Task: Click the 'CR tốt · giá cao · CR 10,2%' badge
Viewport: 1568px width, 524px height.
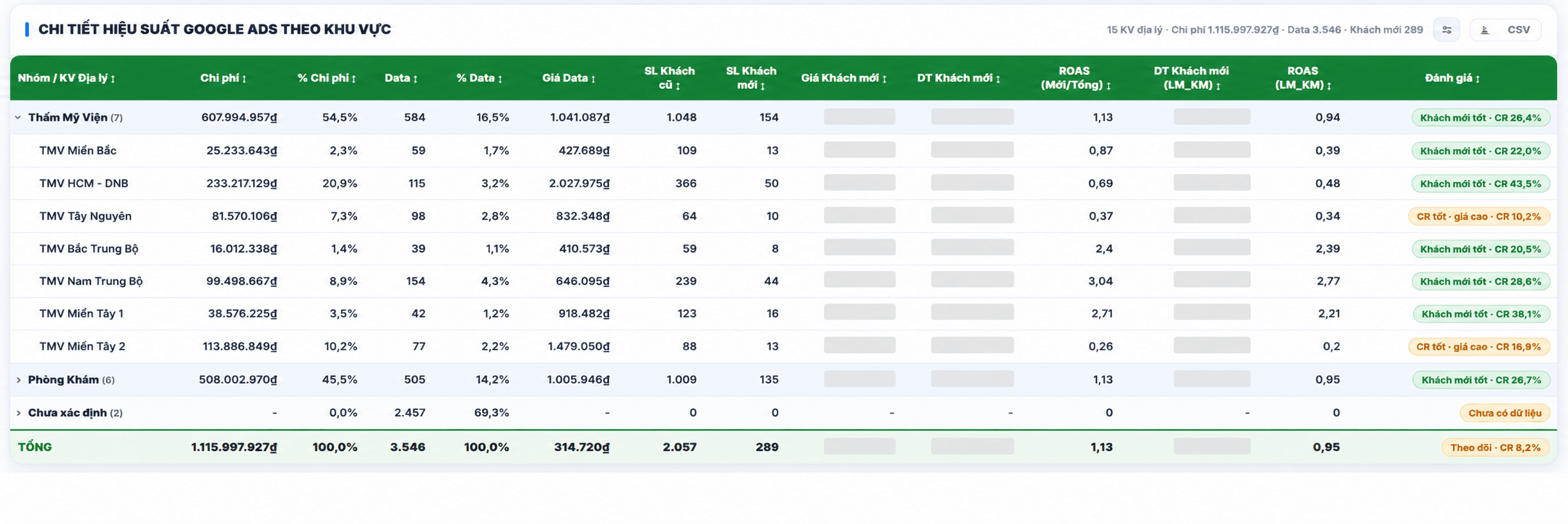Action: pos(1479,216)
